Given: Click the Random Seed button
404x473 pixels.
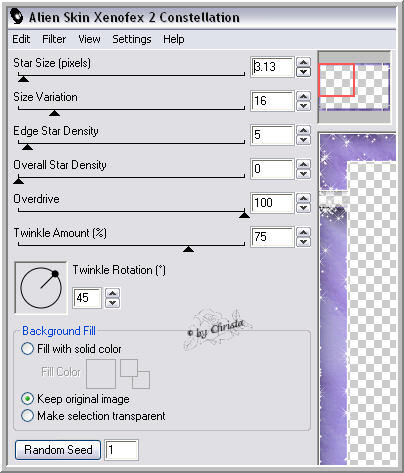Looking at the screenshot, I should coord(58,450).
